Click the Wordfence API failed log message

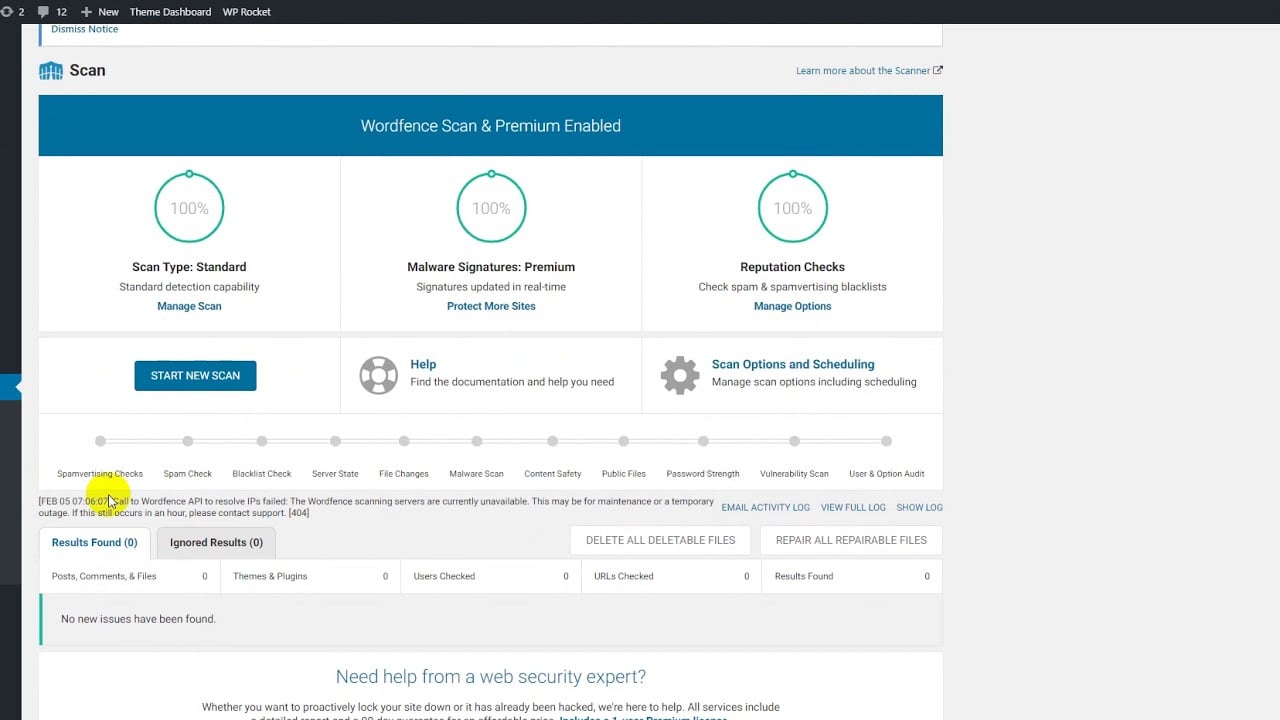click(x=376, y=507)
